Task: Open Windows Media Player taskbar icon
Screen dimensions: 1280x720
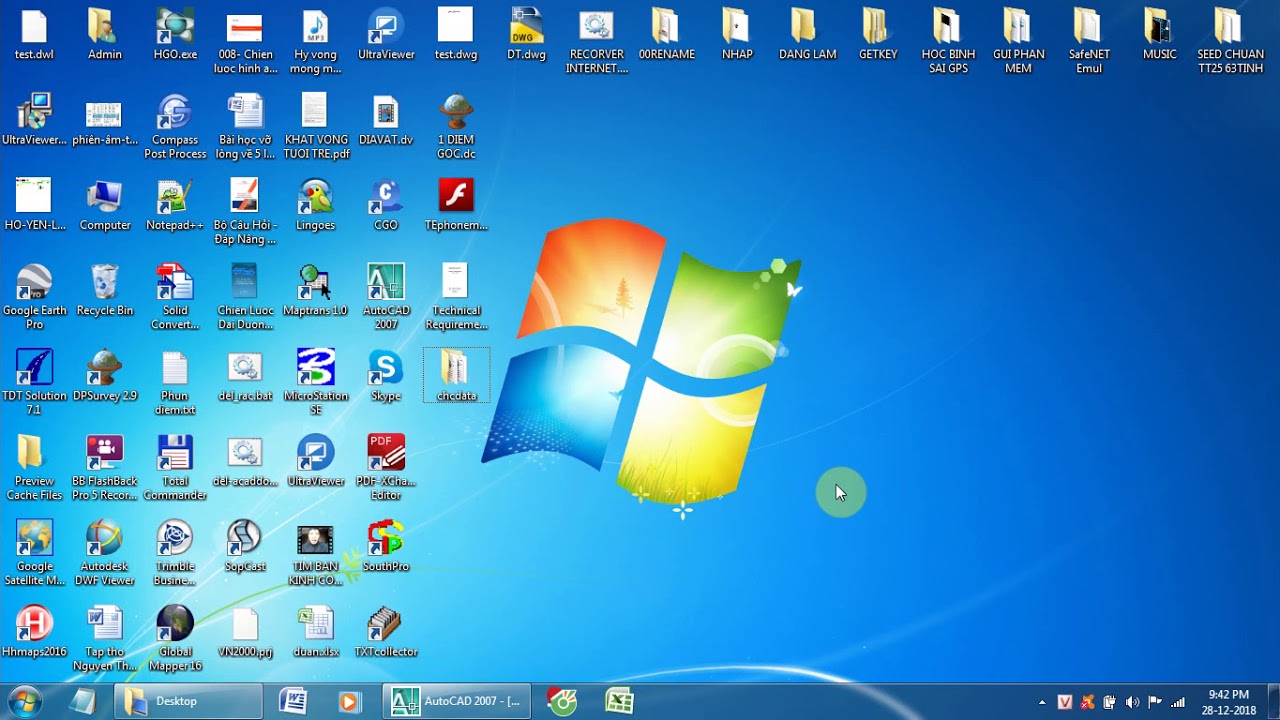Action: [349, 701]
